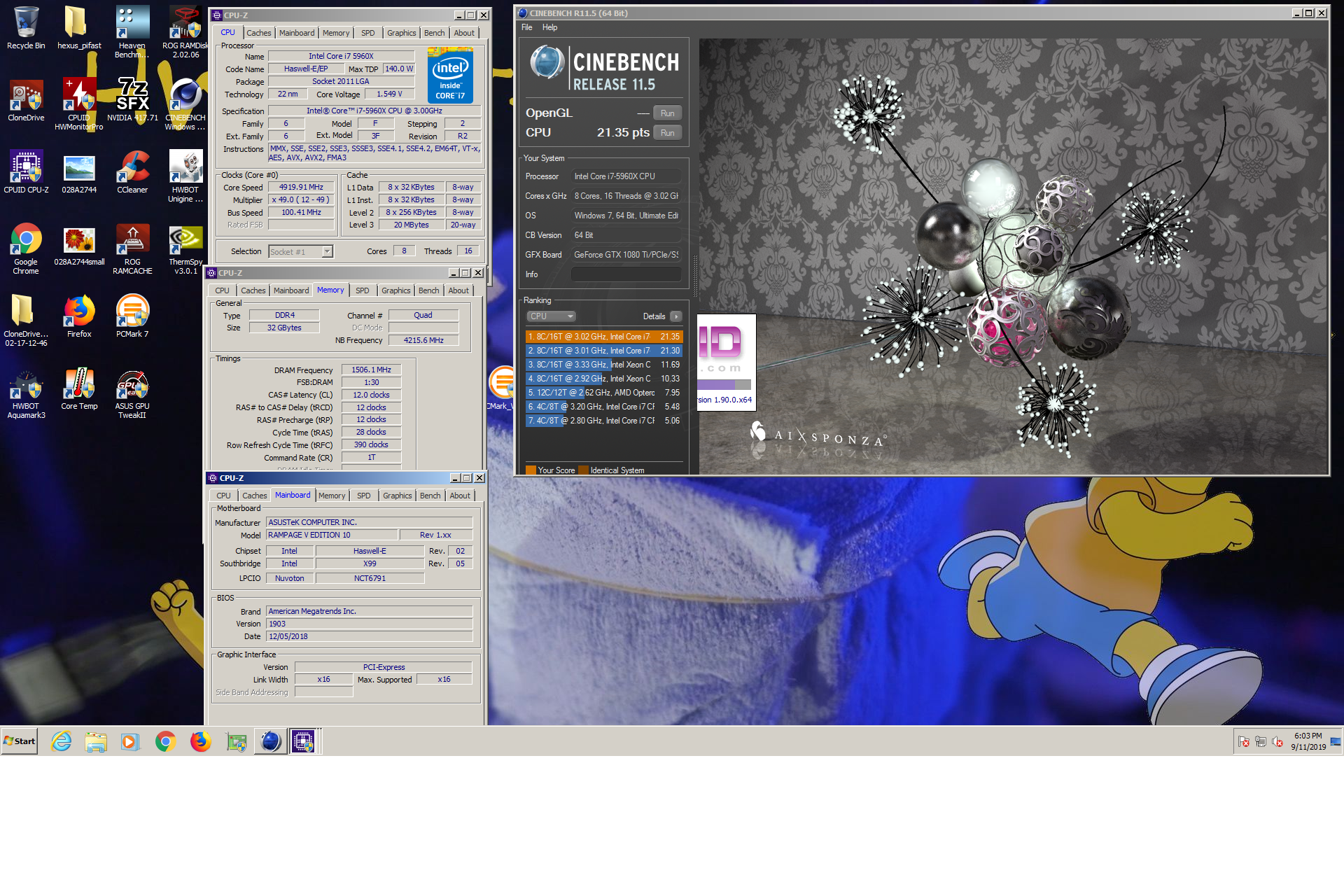Screen dimensions: 1344x896
Task: Open the CPU ranking type dropdown in Cinebench
Action: tap(551, 316)
